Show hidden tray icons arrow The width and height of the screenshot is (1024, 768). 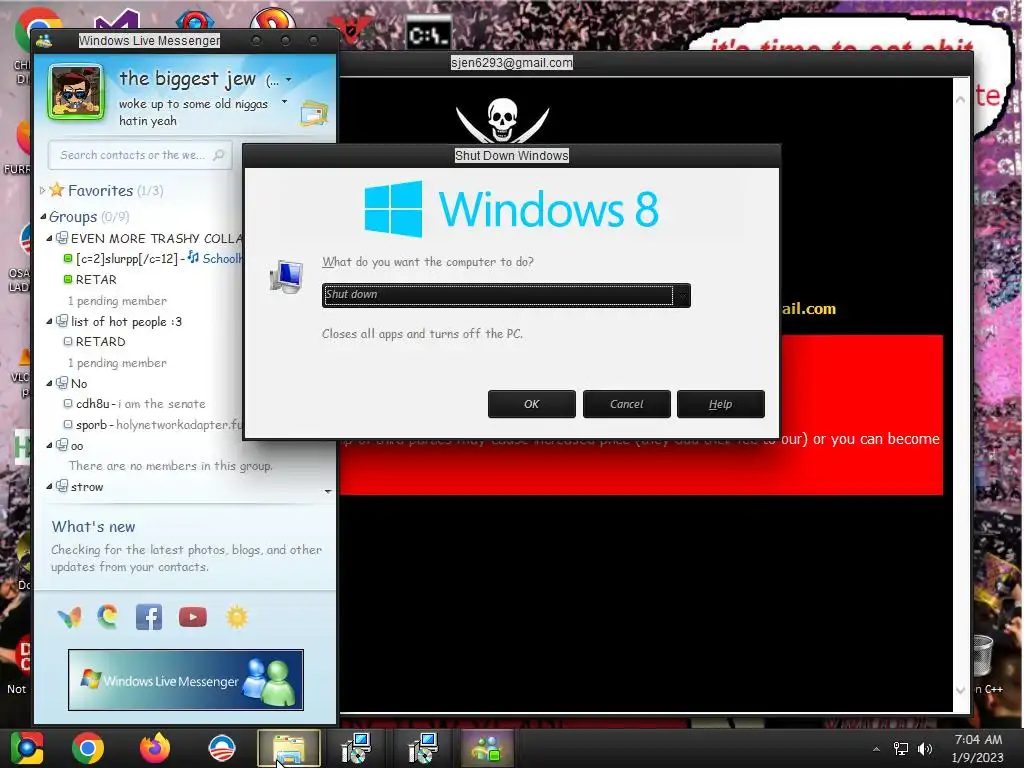click(876, 749)
